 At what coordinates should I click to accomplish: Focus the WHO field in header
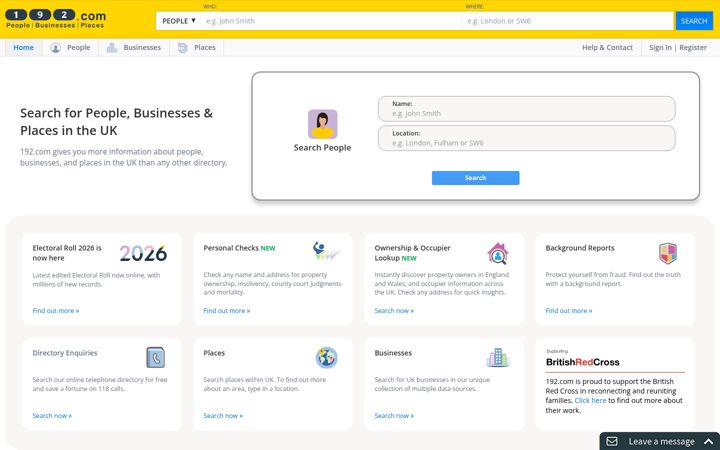click(331, 21)
